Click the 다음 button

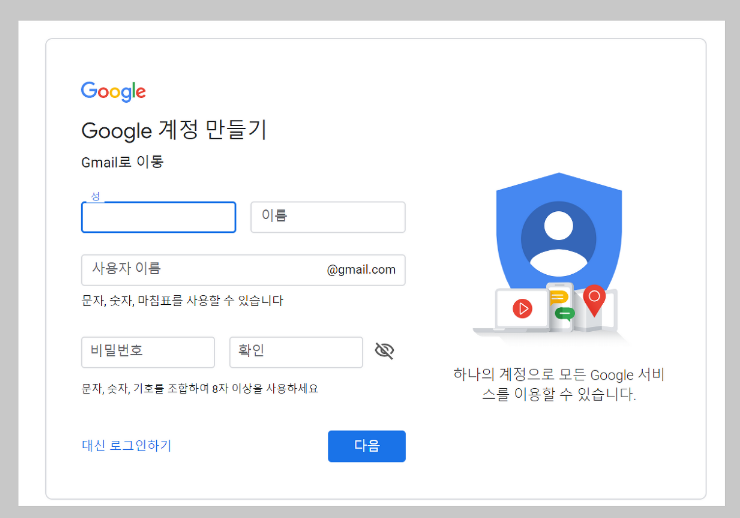367,446
